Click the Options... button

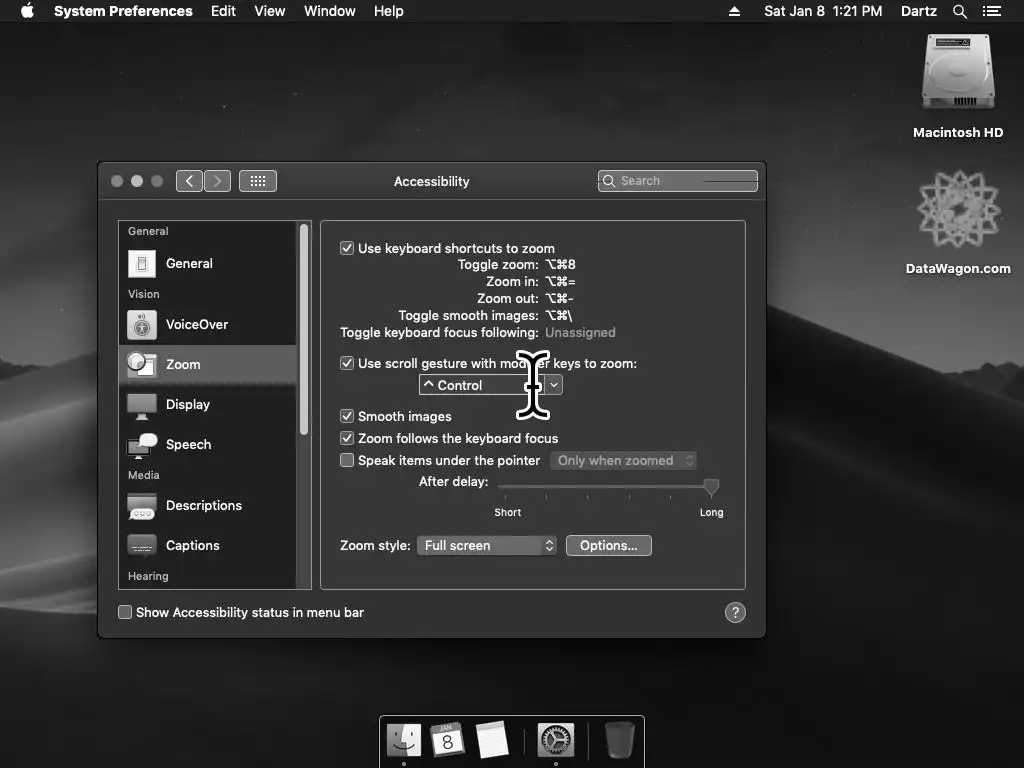609,545
